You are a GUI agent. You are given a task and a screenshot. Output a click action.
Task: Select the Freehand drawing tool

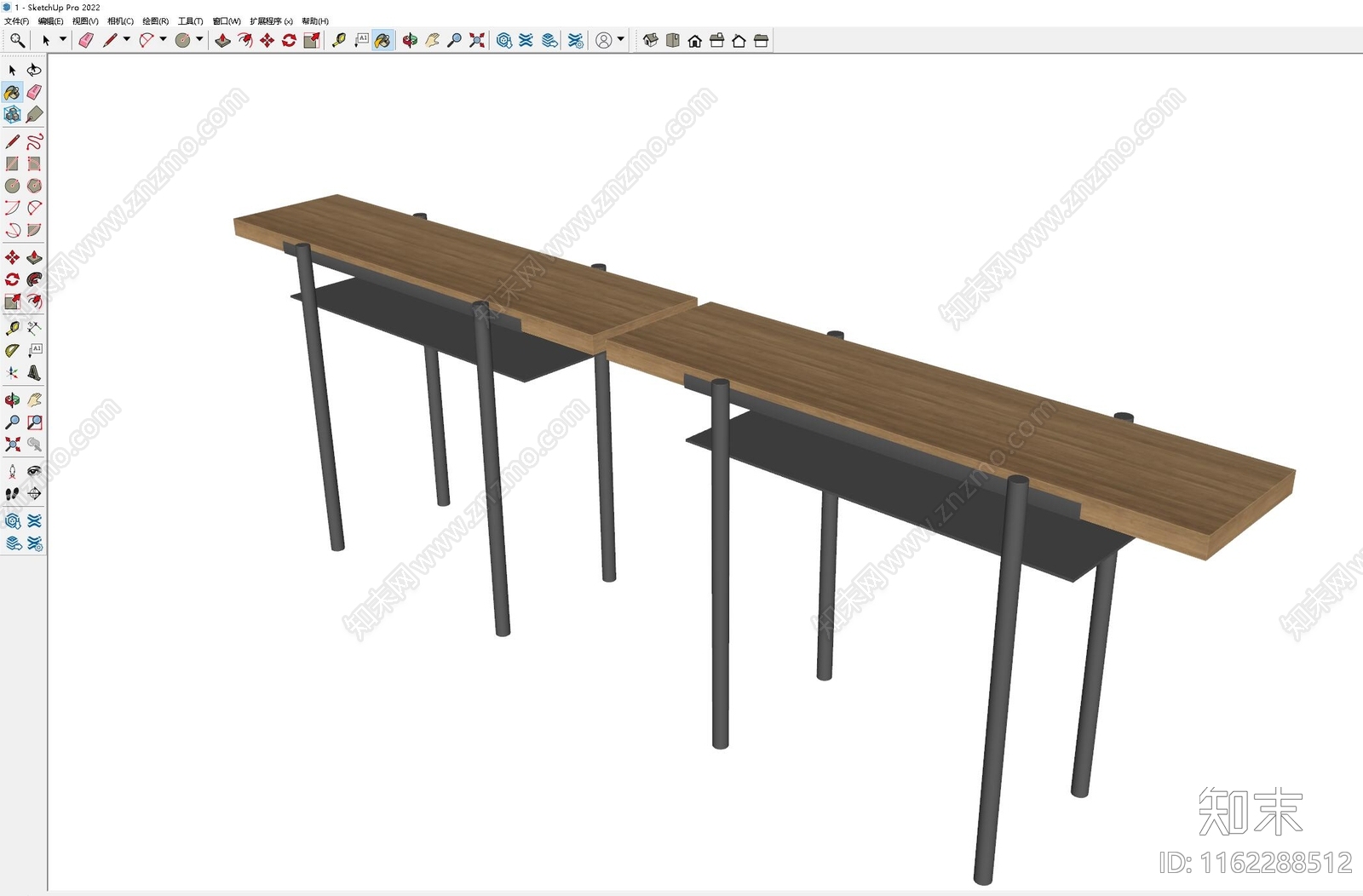click(x=34, y=141)
